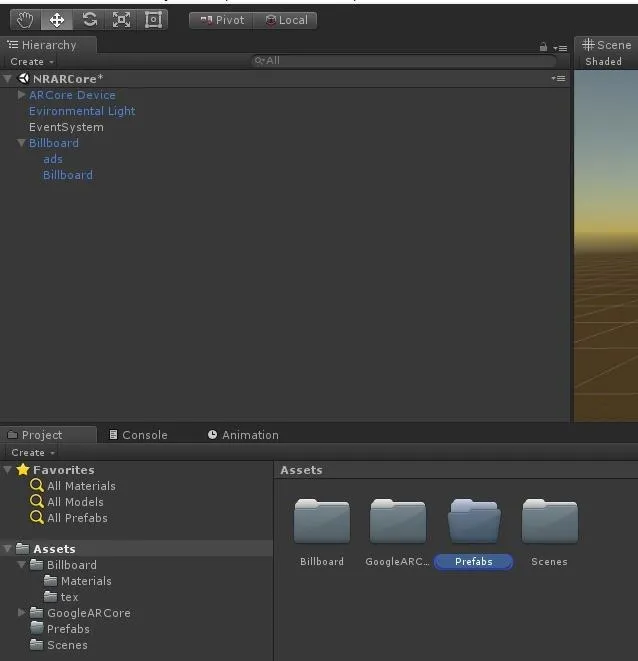Image resolution: width=638 pixels, height=661 pixels.
Task: Switch to the Animation tab
Action: coord(243,435)
